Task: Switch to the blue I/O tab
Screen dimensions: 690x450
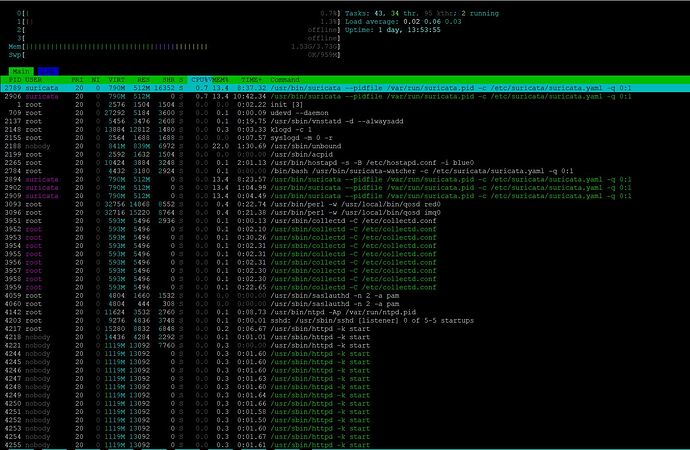Action: [x=48, y=71]
